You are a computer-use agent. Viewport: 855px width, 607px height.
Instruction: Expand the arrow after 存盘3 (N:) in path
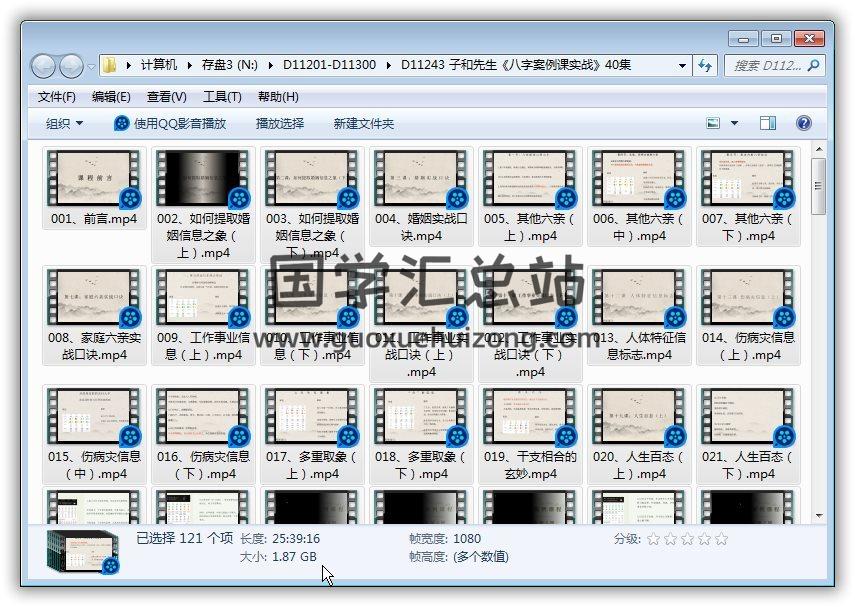[270, 65]
